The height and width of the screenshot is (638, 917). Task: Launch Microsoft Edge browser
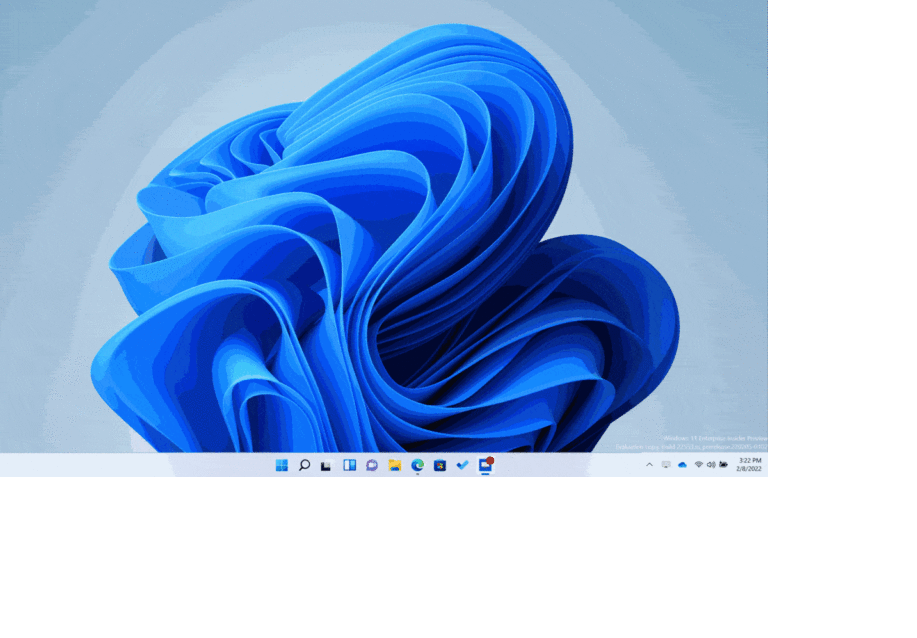click(x=417, y=465)
